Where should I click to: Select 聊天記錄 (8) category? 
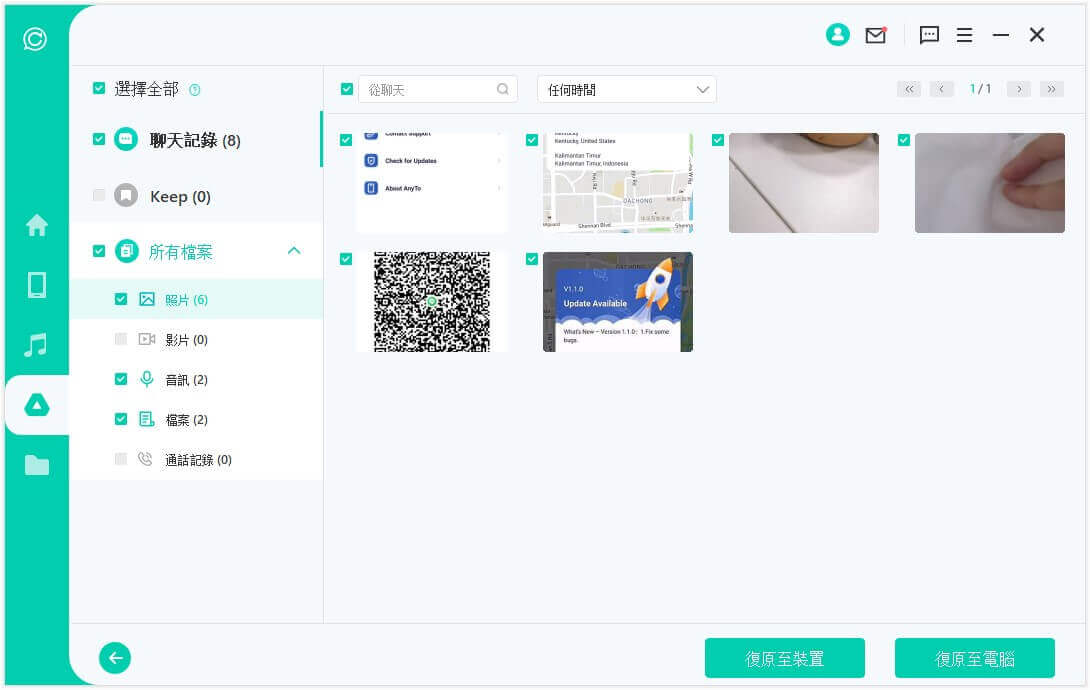196,140
